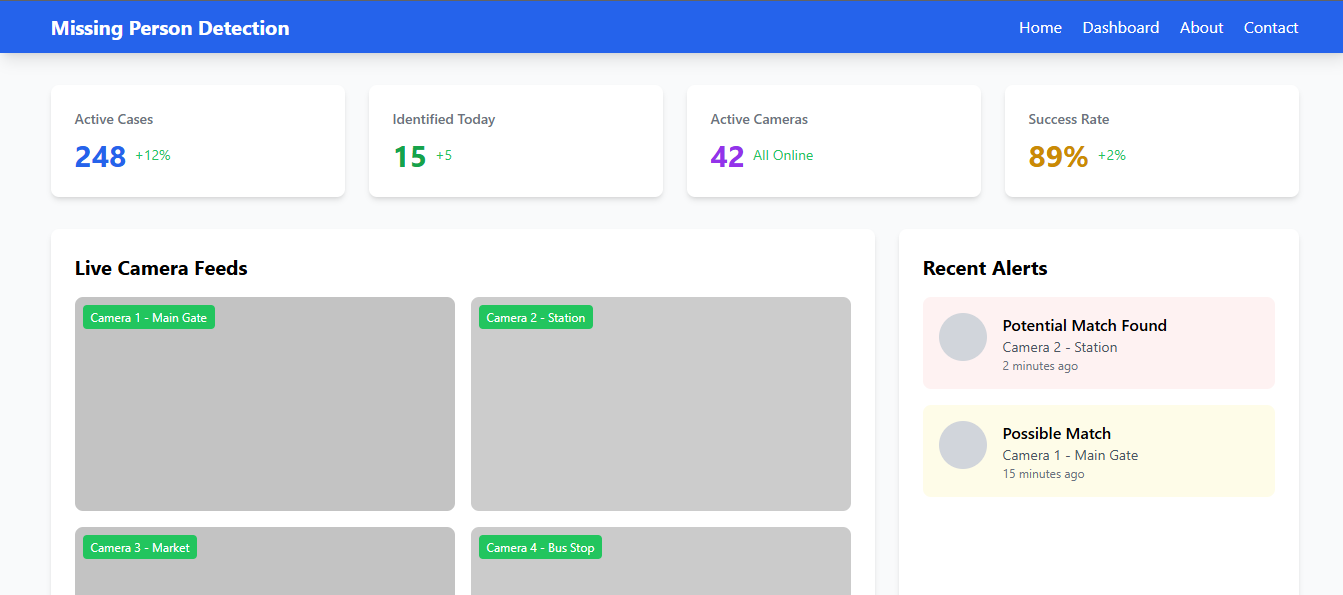Click the 15 minutes ago timestamp
This screenshot has width=1343, height=595.
click(1043, 474)
